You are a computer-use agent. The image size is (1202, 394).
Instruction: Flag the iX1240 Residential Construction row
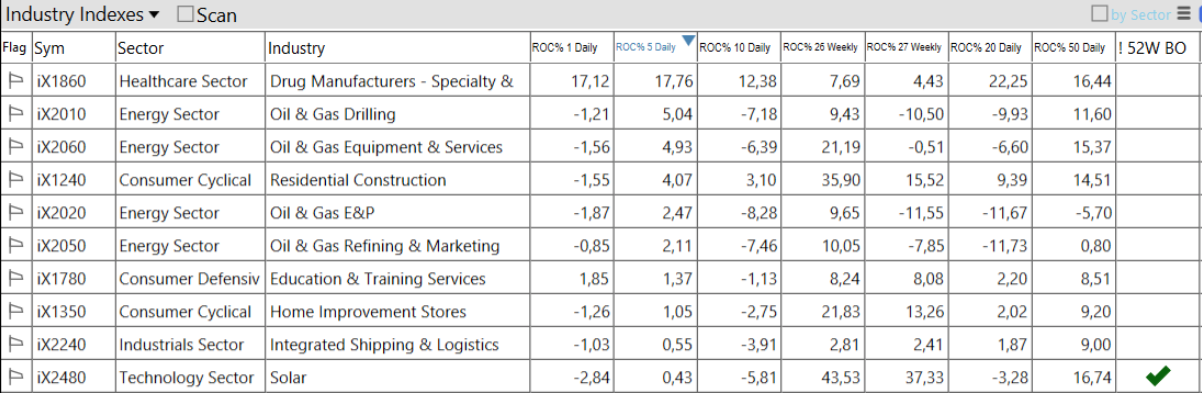[x=15, y=180]
